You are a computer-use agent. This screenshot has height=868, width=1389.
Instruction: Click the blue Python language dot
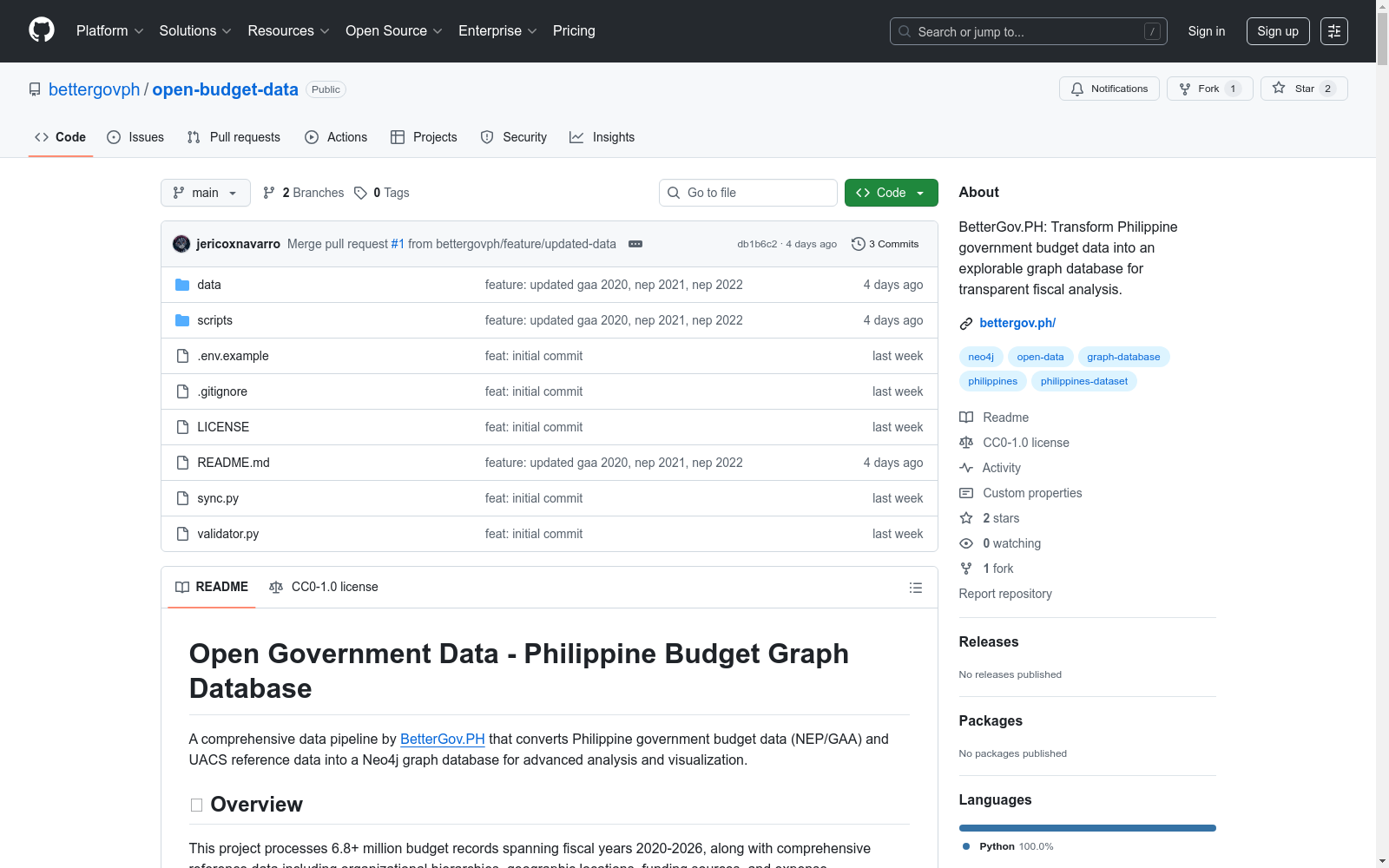[x=966, y=846]
